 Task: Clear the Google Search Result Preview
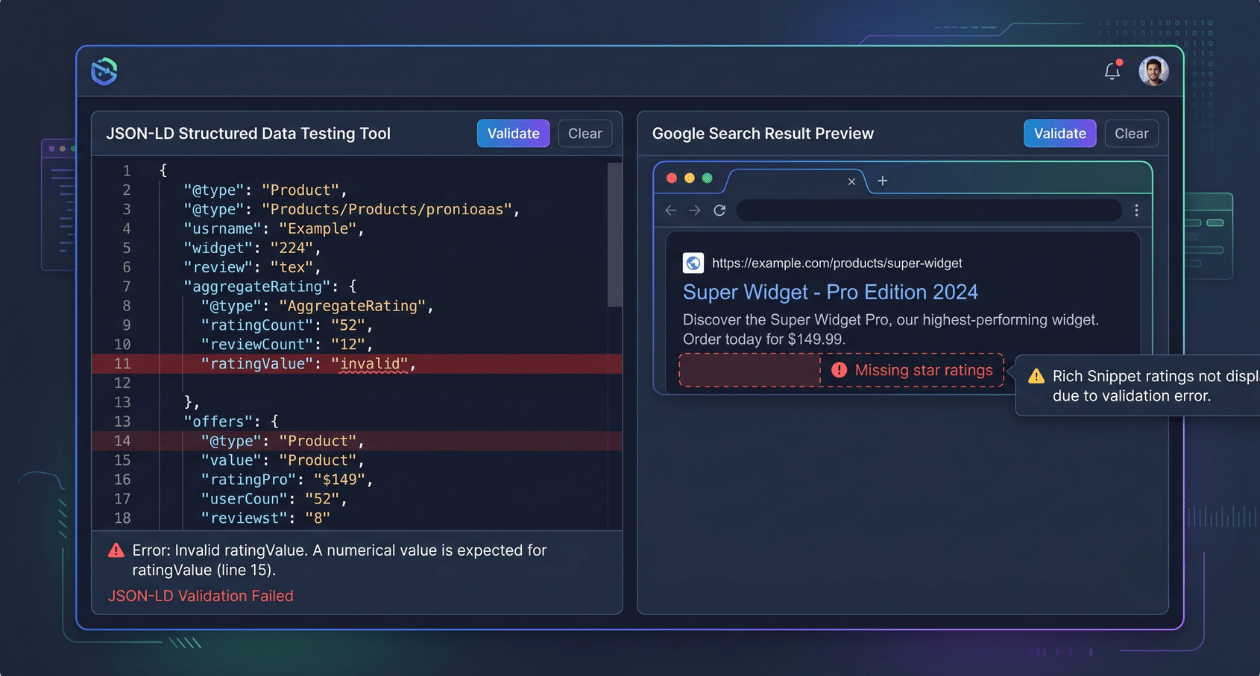tap(1131, 133)
